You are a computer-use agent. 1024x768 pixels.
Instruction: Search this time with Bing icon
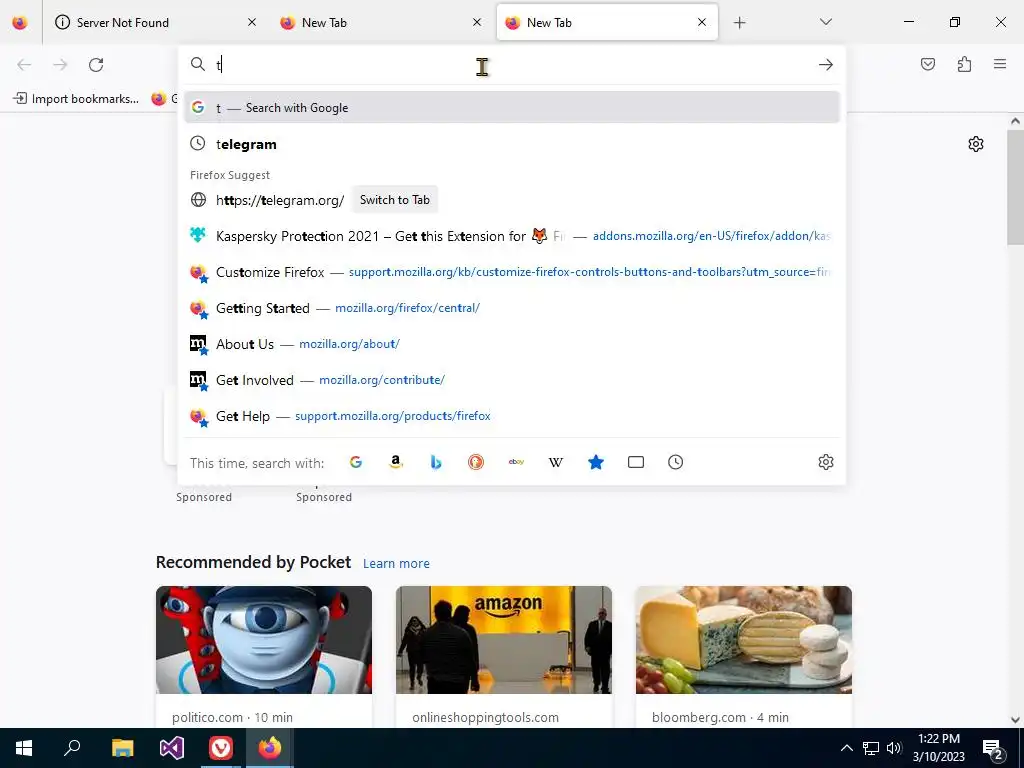(436, 462)
